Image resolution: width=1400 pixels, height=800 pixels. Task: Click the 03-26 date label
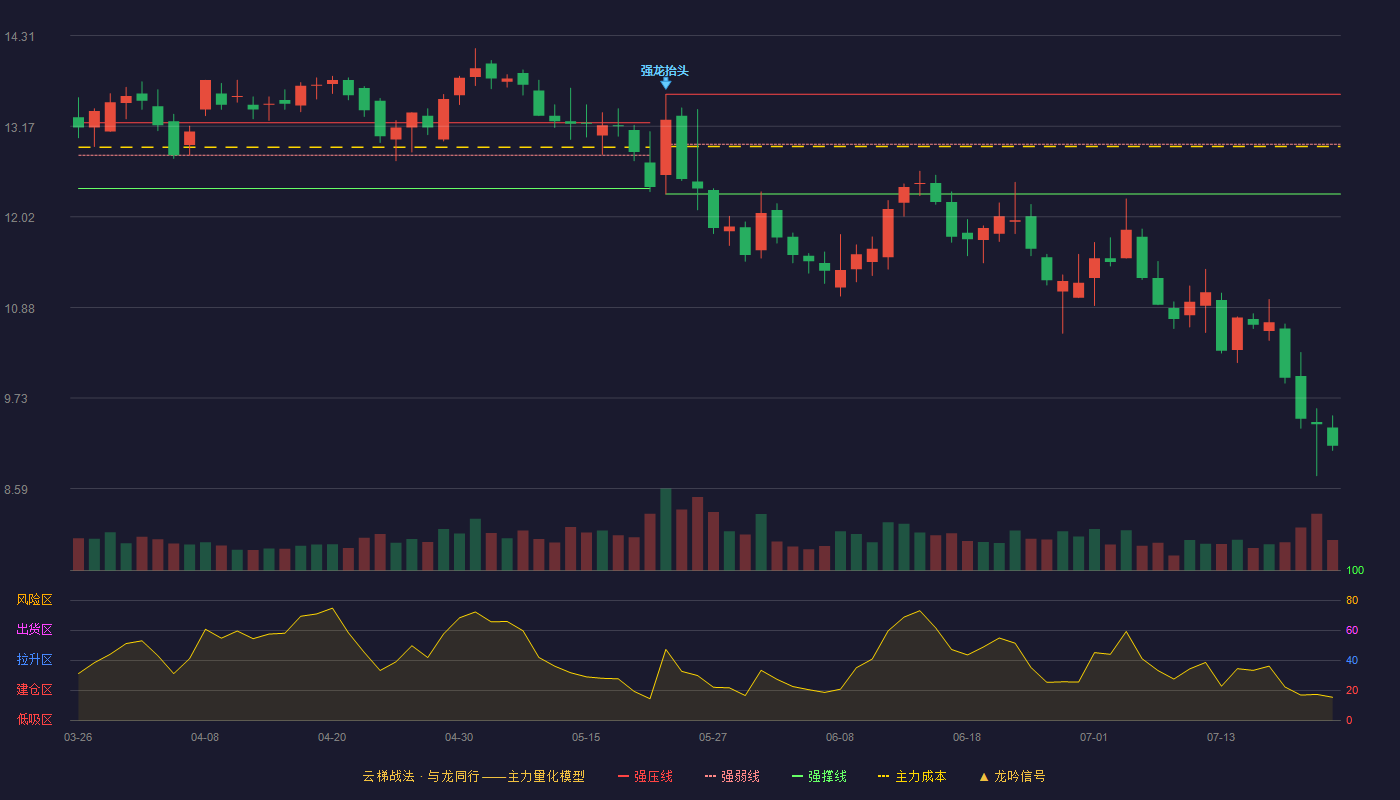pos(78,737)
